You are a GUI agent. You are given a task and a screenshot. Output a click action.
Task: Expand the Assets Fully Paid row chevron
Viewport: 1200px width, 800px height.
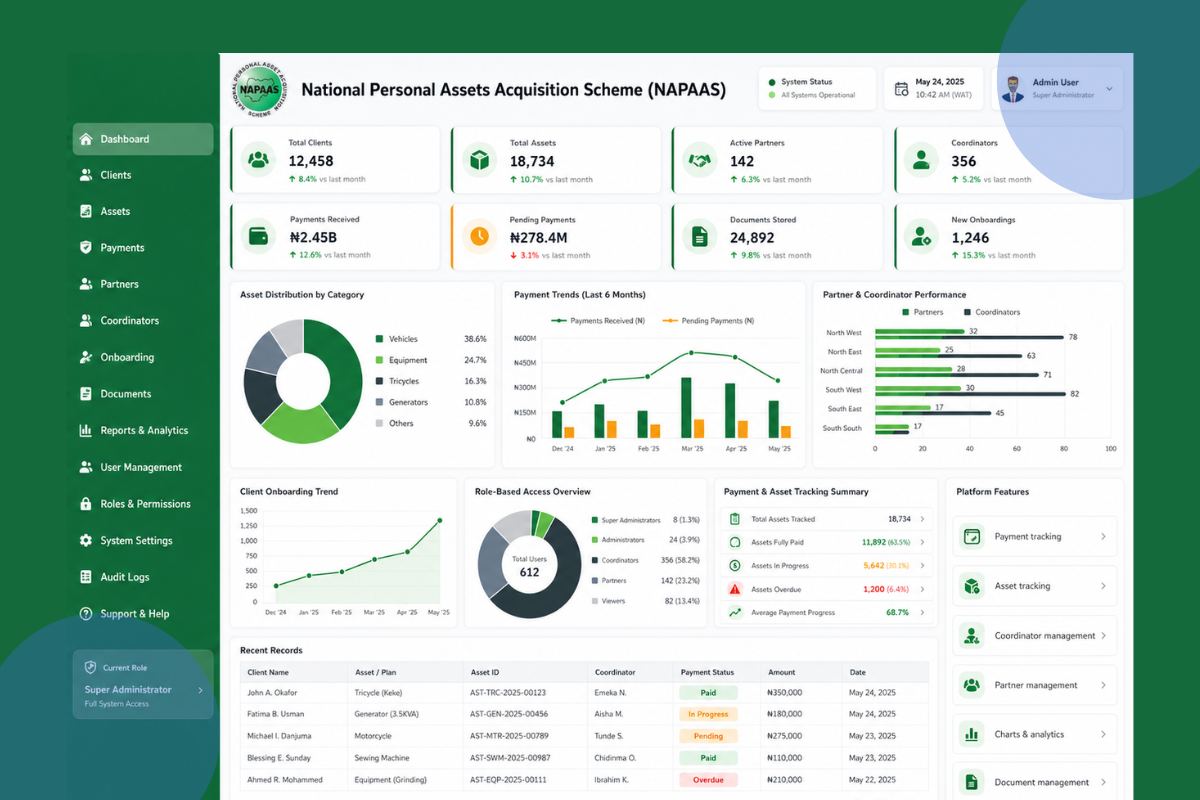[922, 542]
